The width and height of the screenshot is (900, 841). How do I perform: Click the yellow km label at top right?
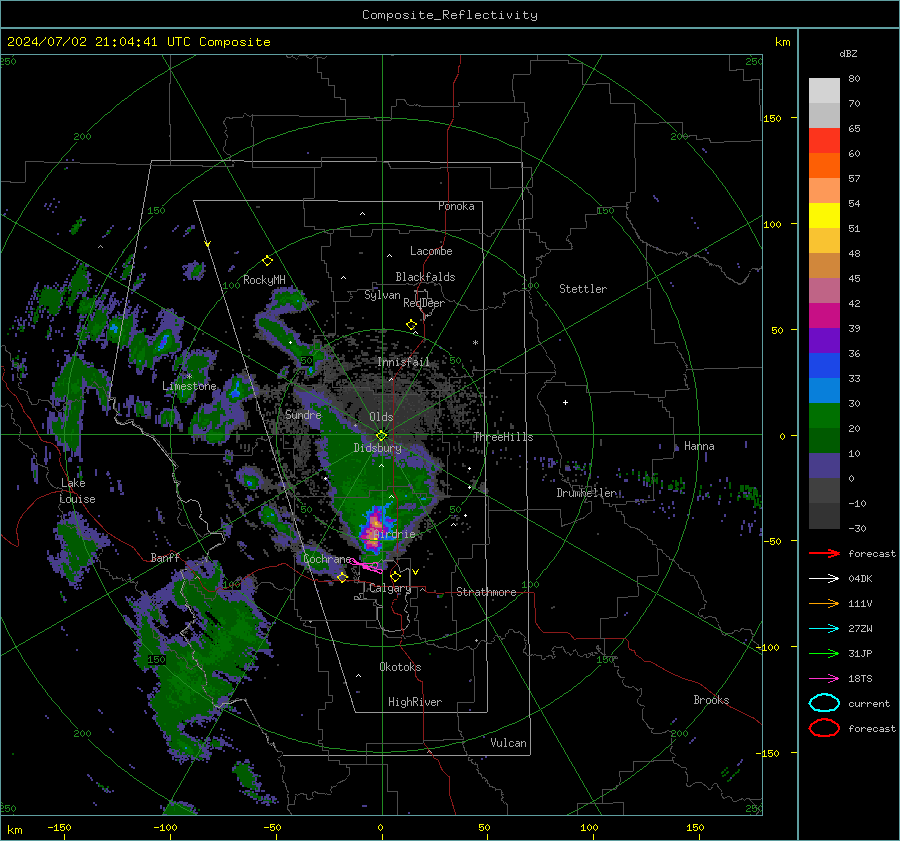[x=782, y=42]
